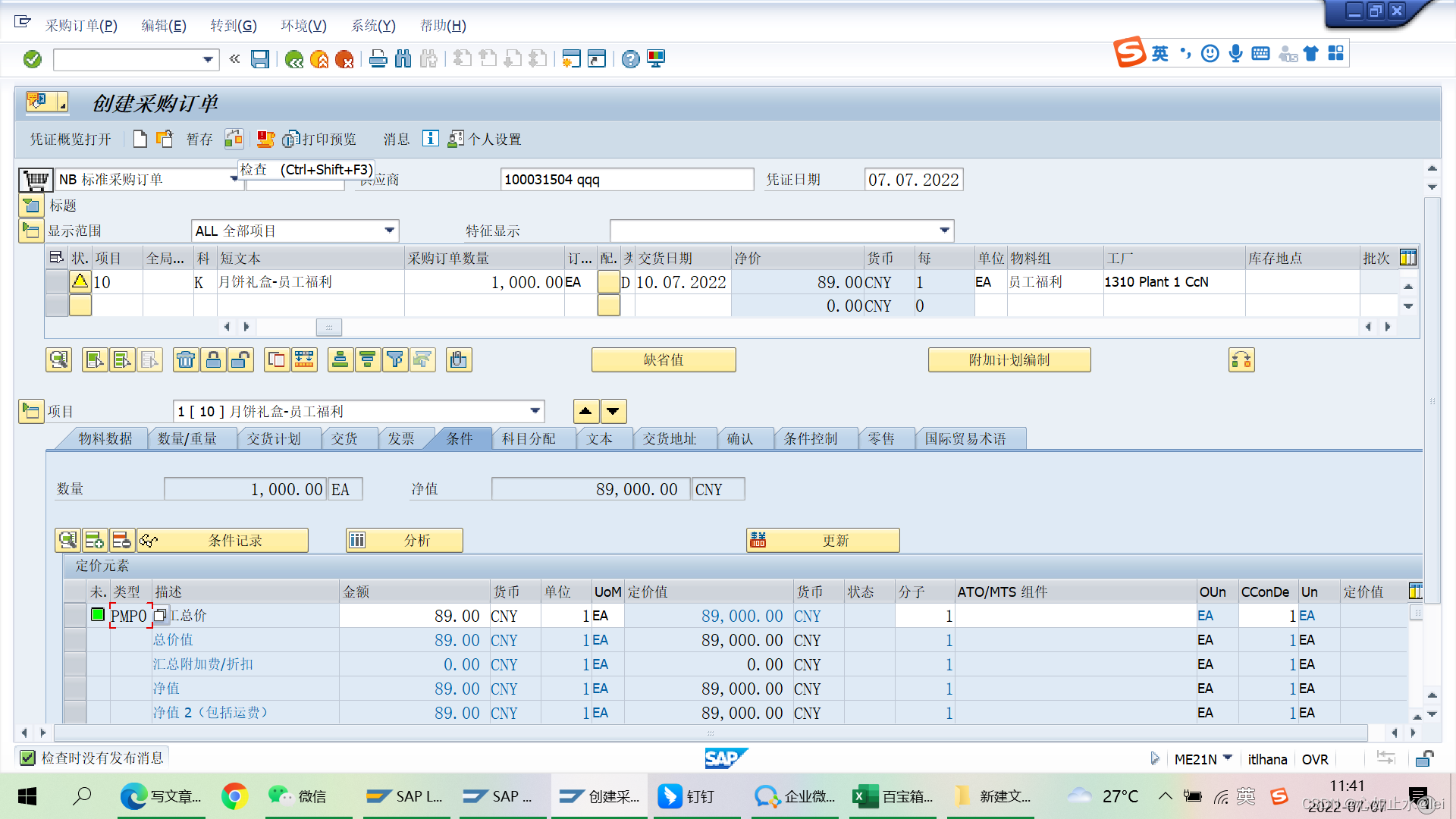Expand the item selector dropdown
The height and width of the screenshot is (819, 1456).
click(x=535, y=411)
